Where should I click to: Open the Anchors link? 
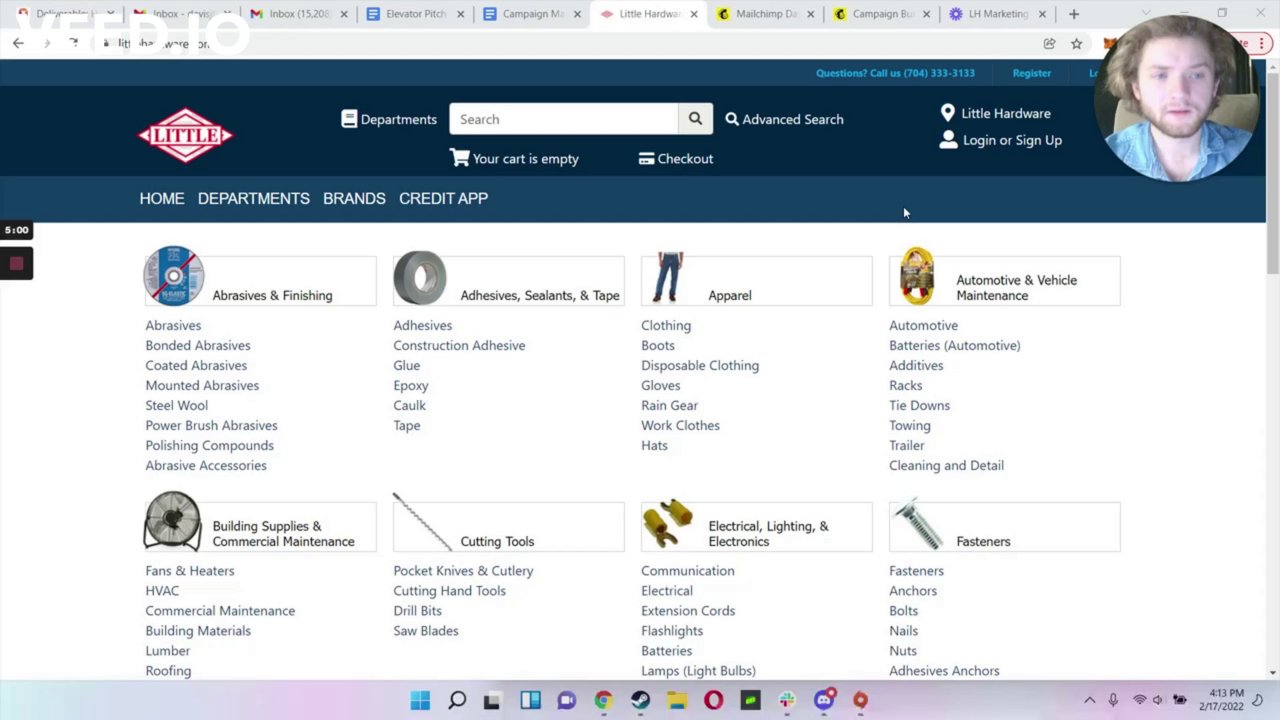point(913,590)
